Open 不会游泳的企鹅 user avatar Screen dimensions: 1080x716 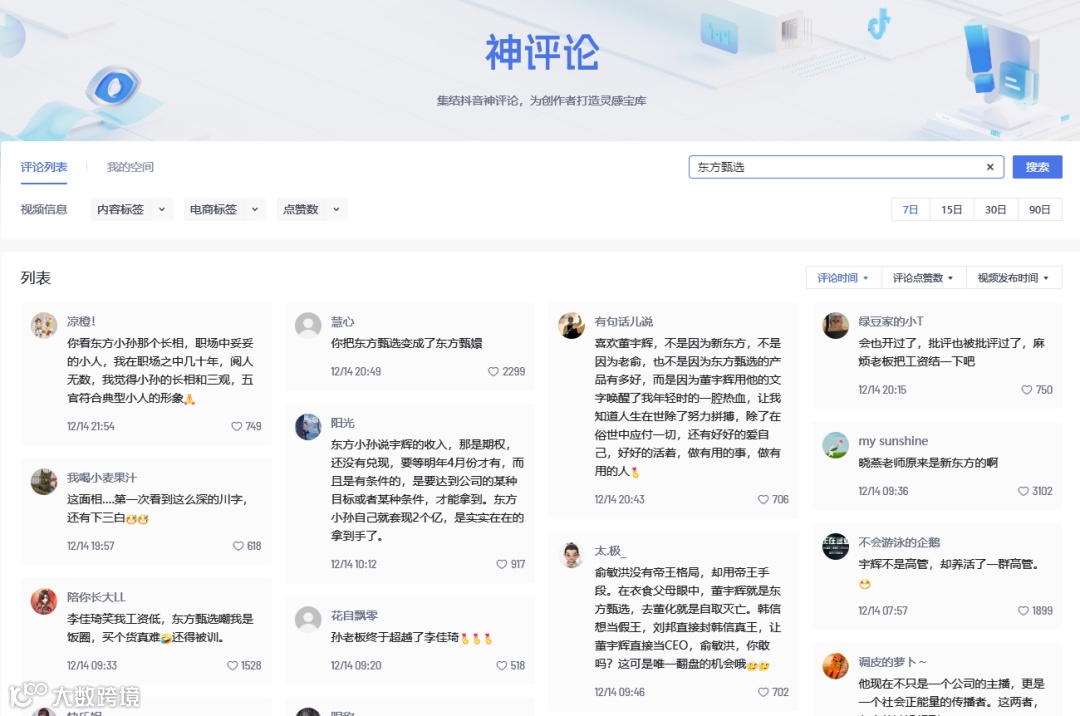tap(835, 546)
